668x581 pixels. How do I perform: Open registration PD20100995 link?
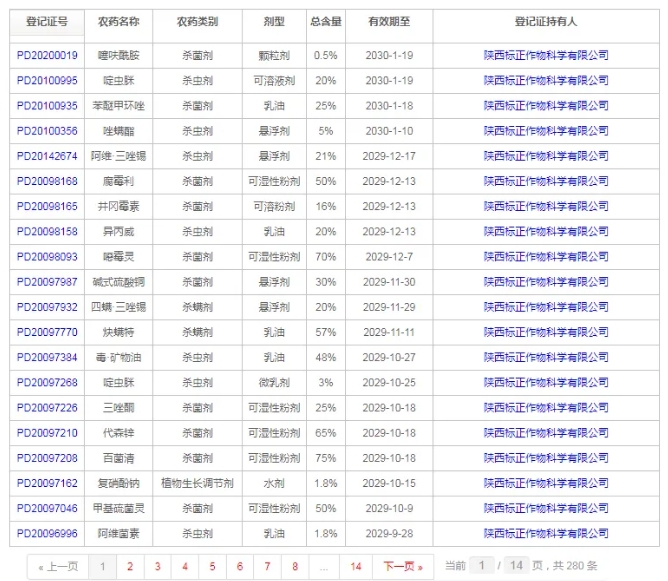[47, 81]
